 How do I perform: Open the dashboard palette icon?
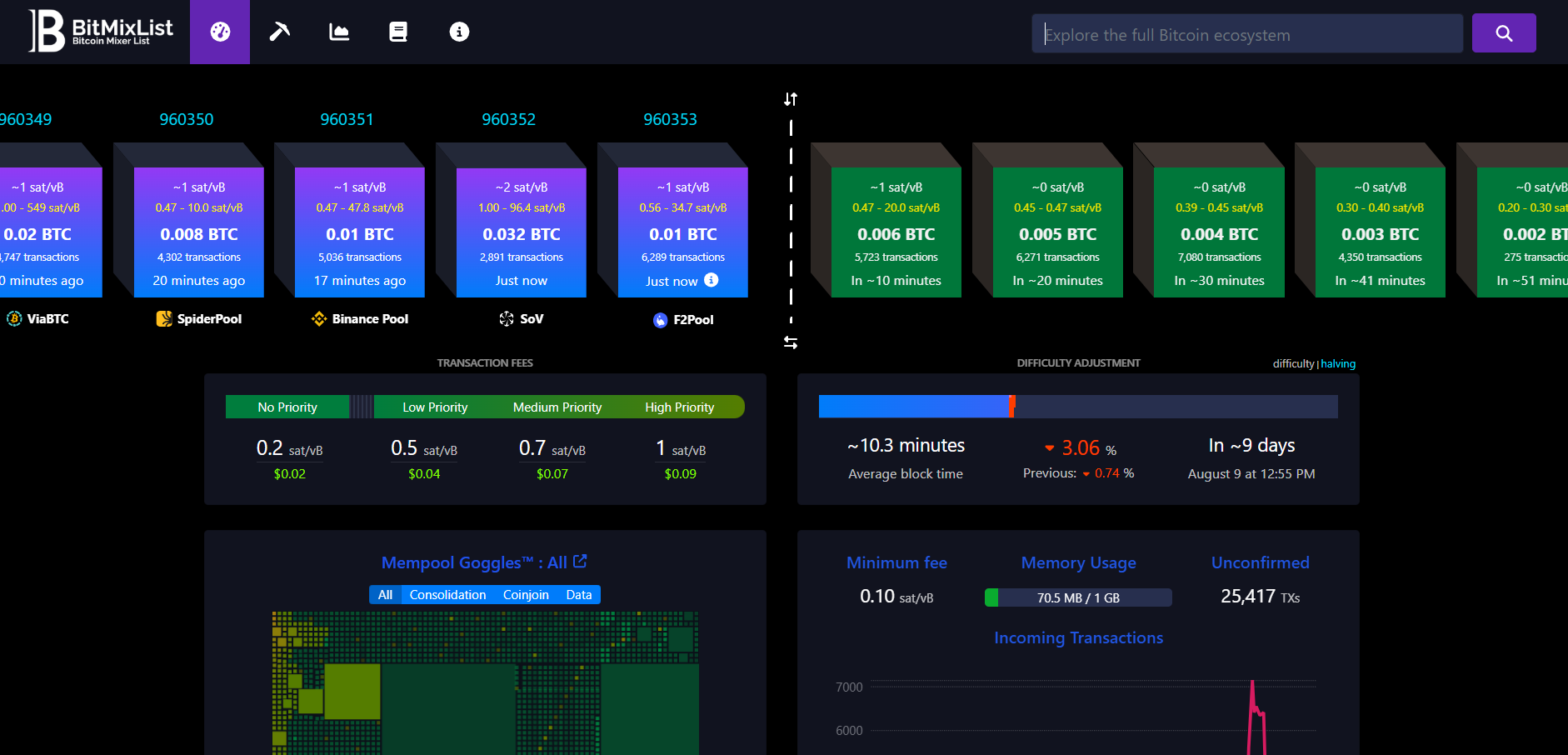pos(220,32)
